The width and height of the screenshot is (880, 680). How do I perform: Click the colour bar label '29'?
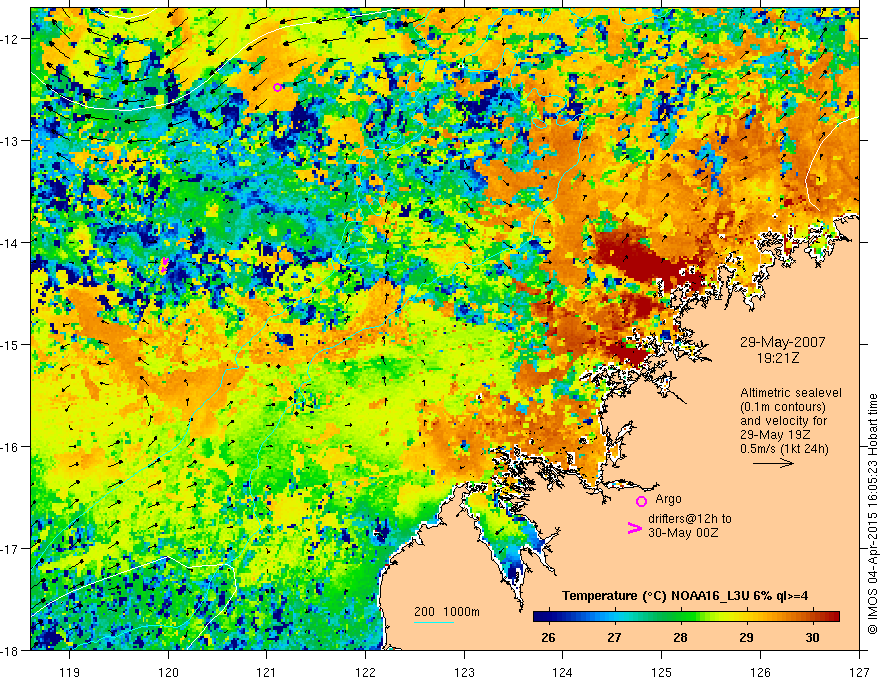(746, 637)
